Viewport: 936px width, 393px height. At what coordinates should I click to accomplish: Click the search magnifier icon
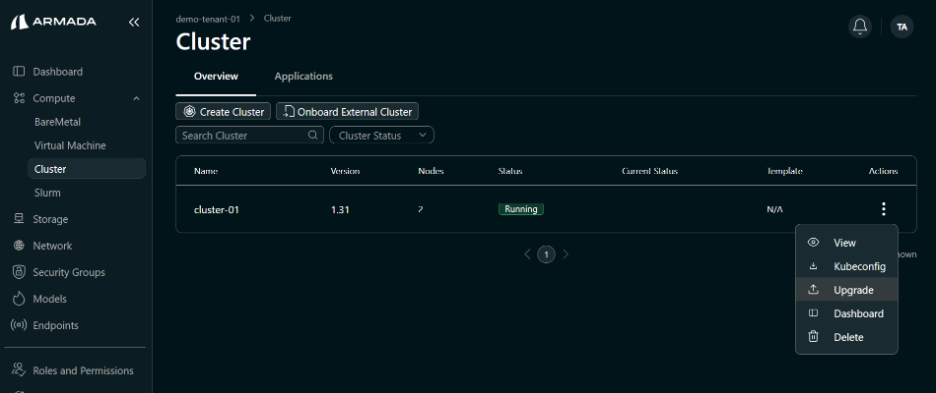point(313,135)
